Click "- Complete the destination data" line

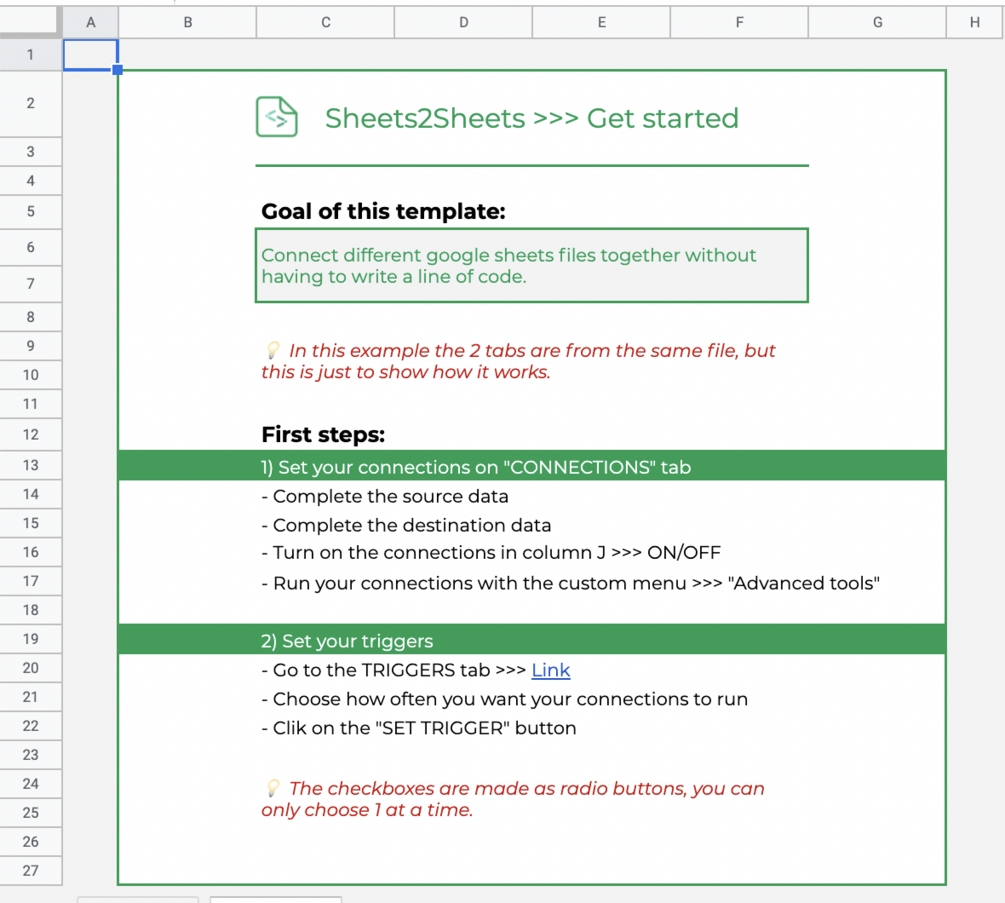[406, 525]
